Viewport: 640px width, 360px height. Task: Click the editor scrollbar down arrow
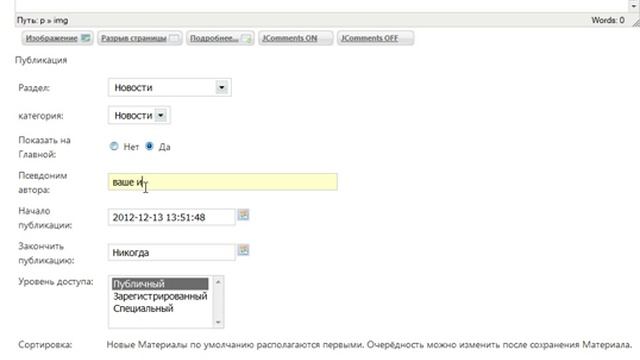tap(633, 7)
